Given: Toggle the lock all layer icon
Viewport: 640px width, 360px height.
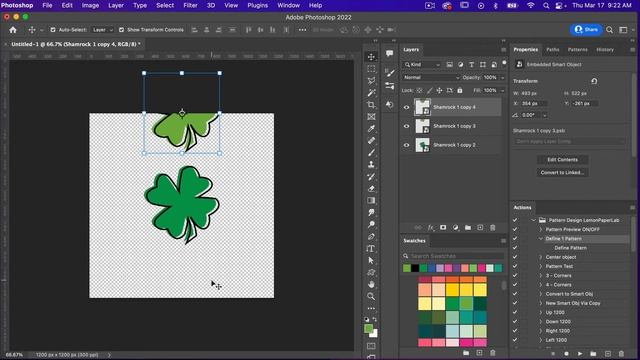Looking at the screenshot, I should click(460, 90).
